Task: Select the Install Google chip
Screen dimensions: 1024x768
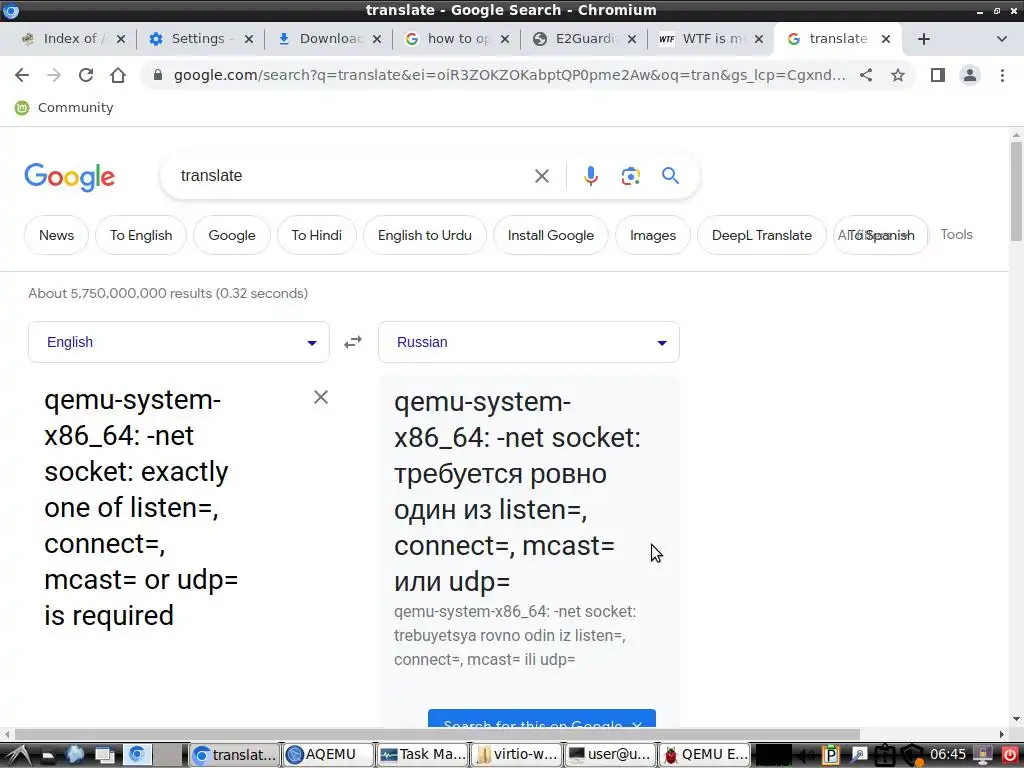Action: [x=551, y=235]
